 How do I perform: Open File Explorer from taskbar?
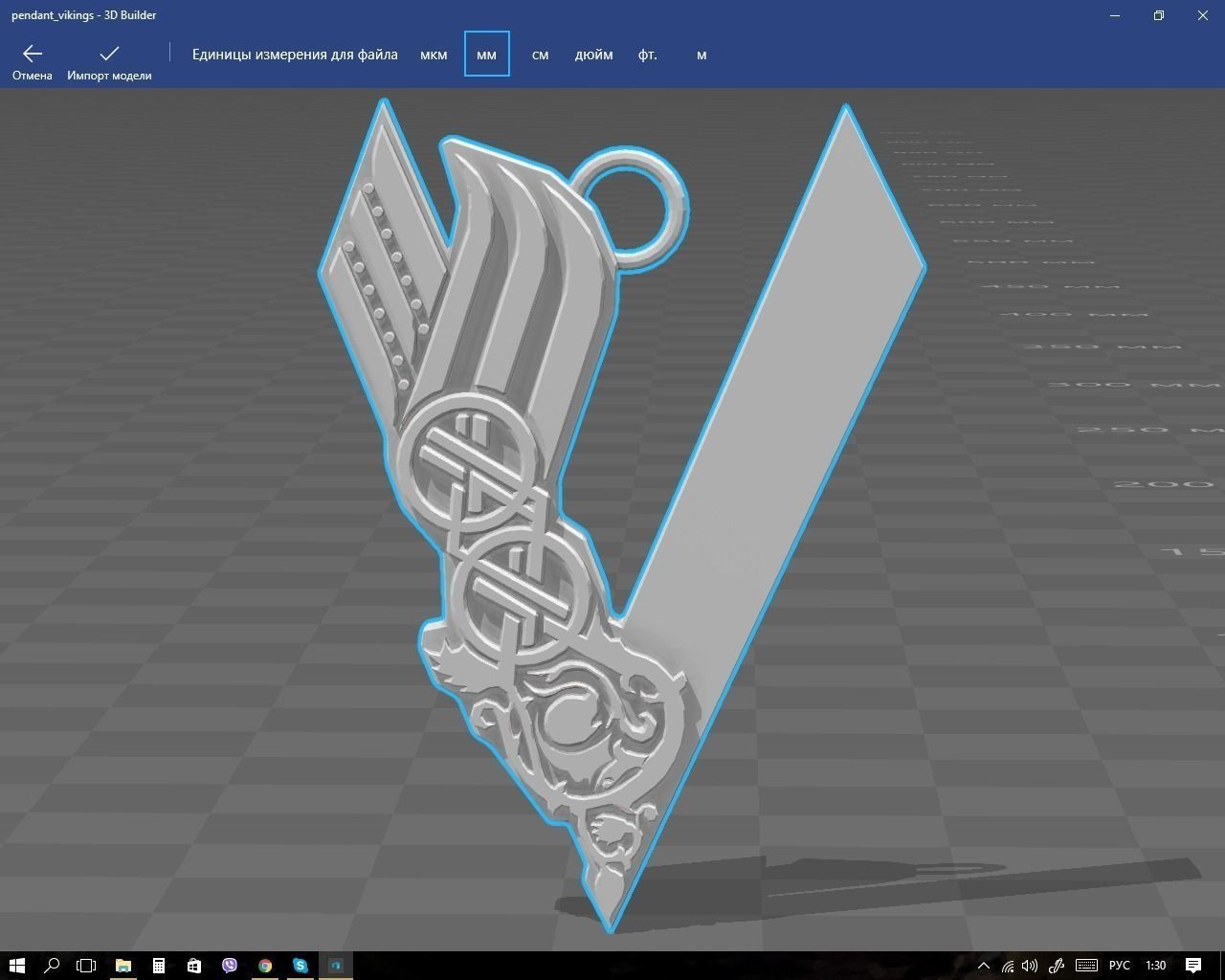[x=123, y=966]
